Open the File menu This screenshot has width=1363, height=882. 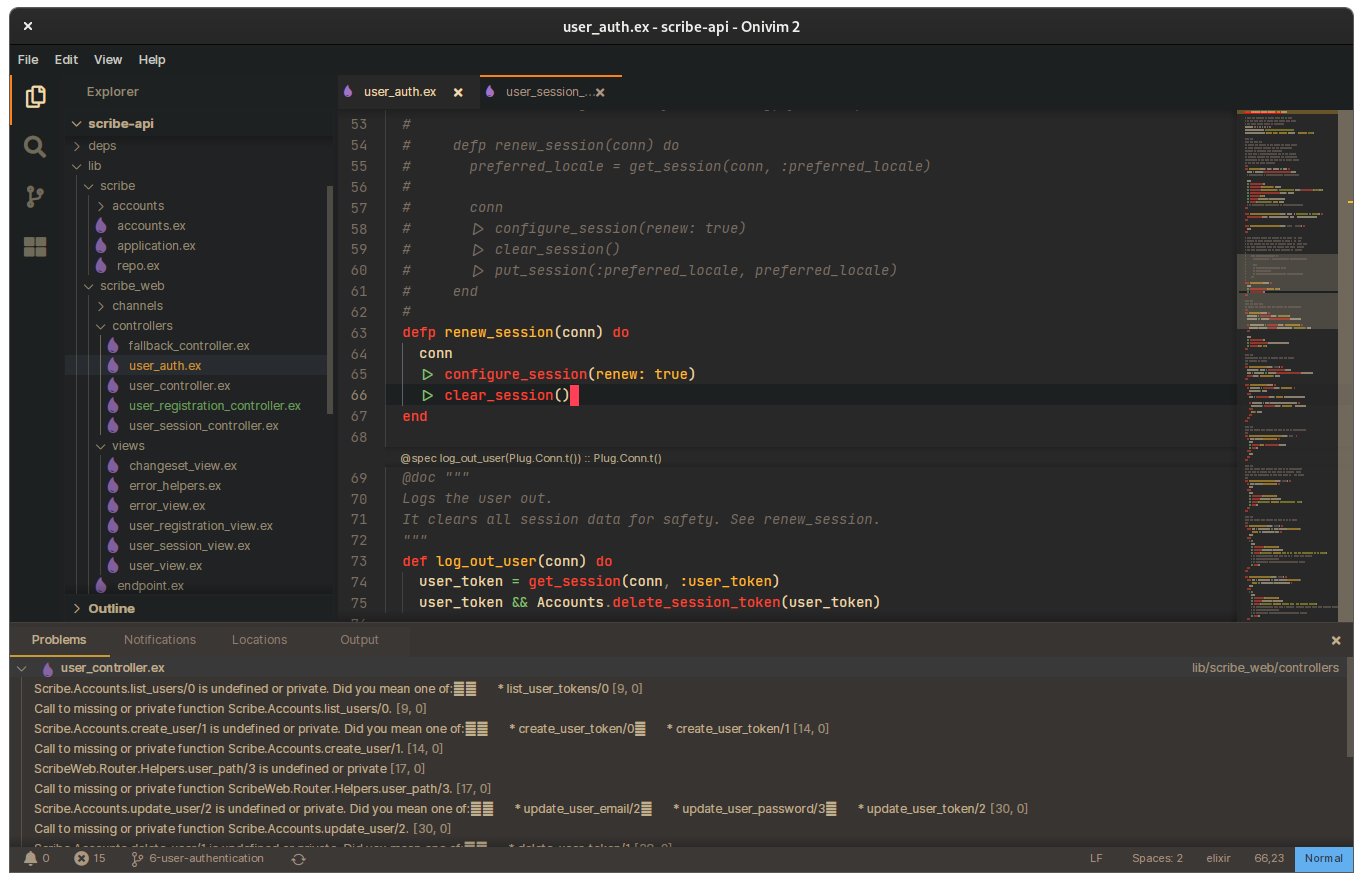coord(28,60)
